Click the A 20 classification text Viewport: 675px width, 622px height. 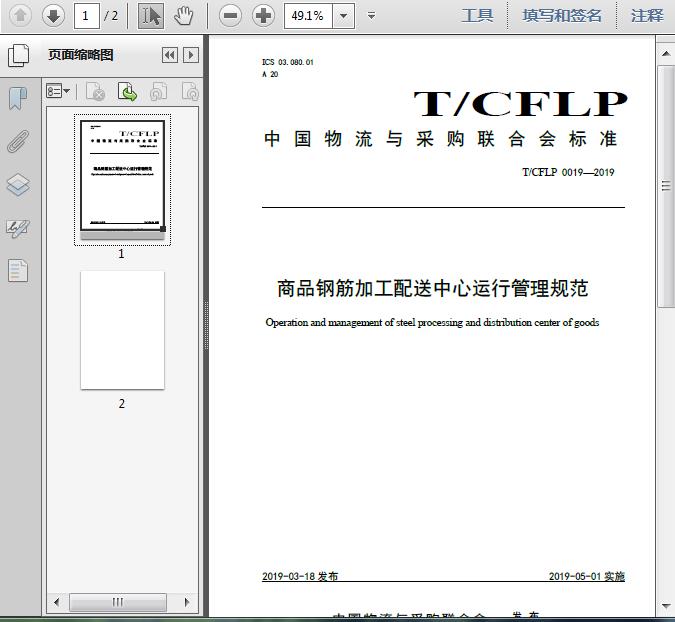click(x=270, y=74)
